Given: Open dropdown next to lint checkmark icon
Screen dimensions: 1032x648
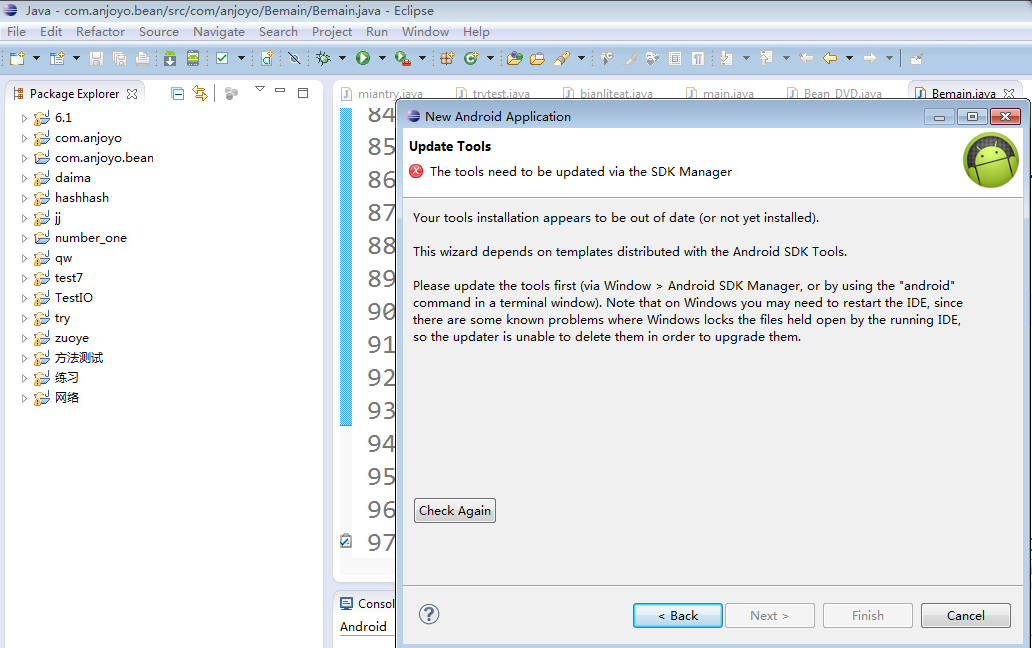Looking at the screenshot, I should (x=241, y=59).
